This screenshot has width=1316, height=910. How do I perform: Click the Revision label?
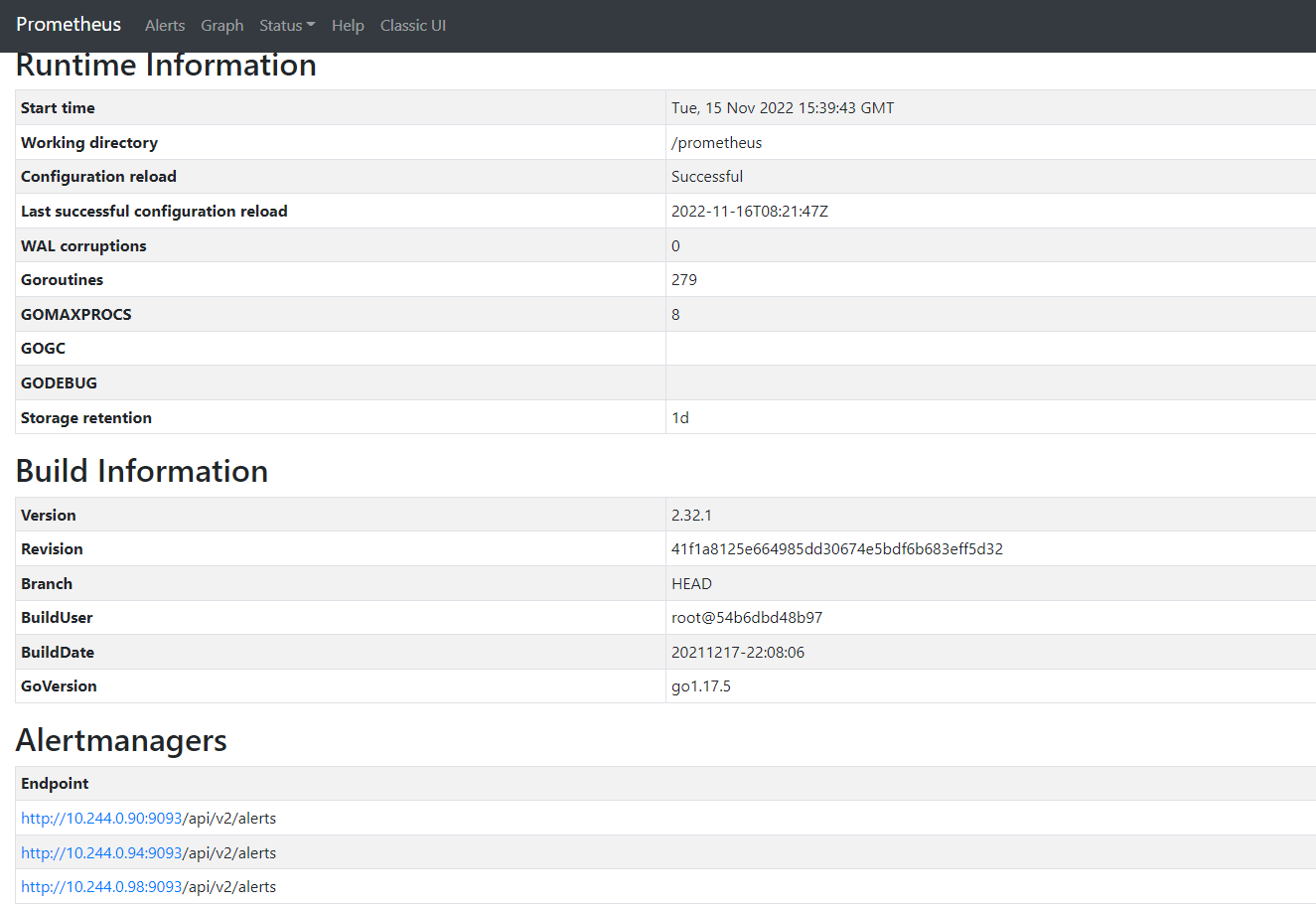52,549
